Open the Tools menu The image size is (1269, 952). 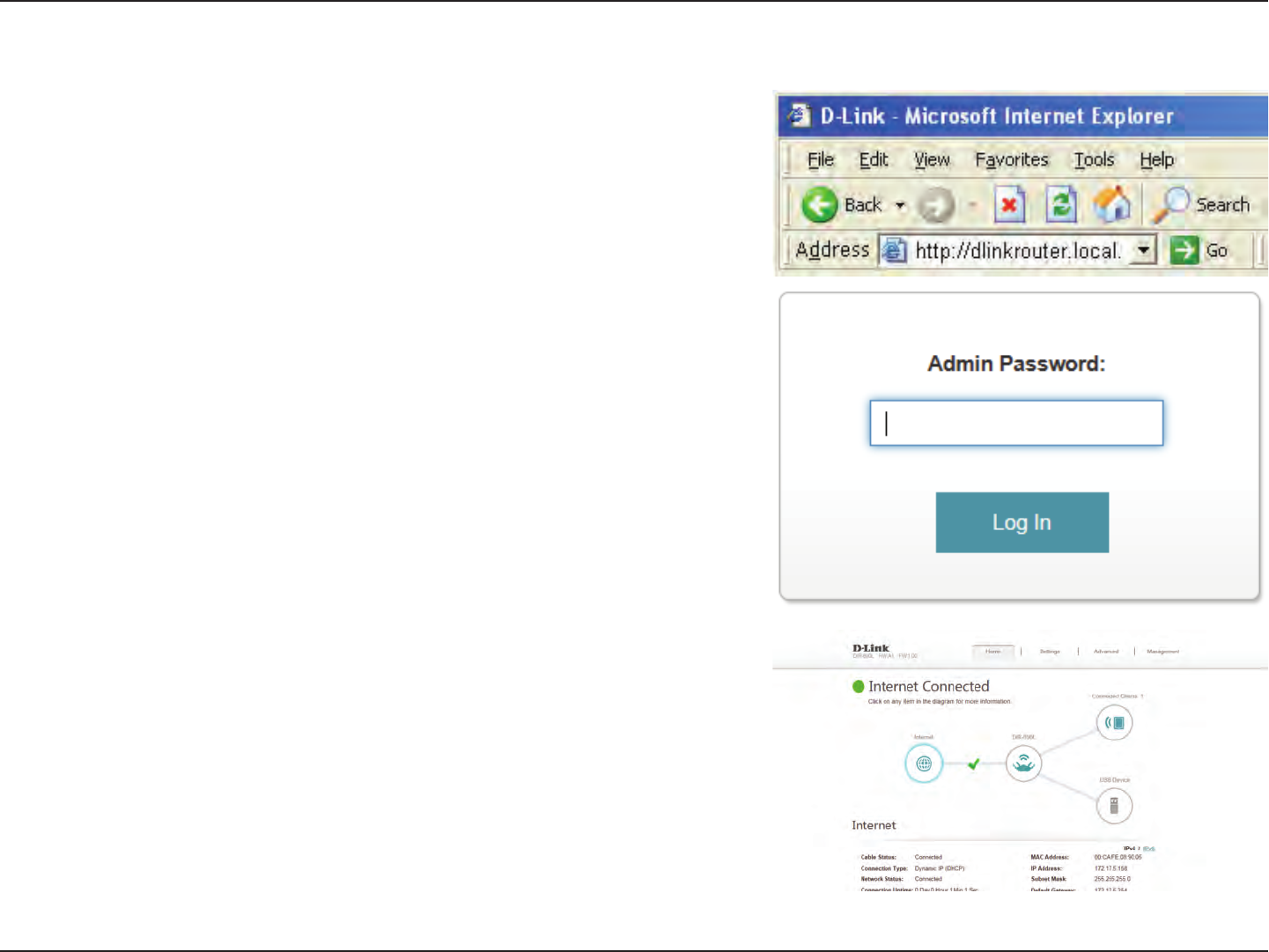pyautogui.click(x=1094, y=159)
